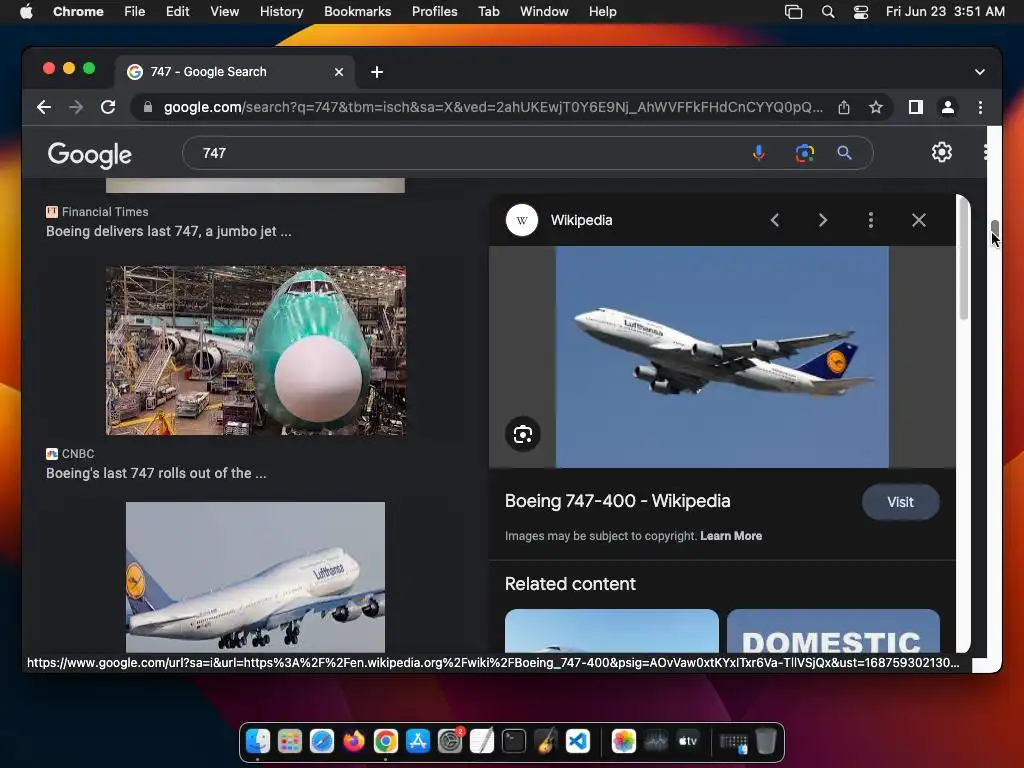The image size is (1024, 768).
Task: Open the Financial Times Boeing result link
Action: tap(168, 231)
